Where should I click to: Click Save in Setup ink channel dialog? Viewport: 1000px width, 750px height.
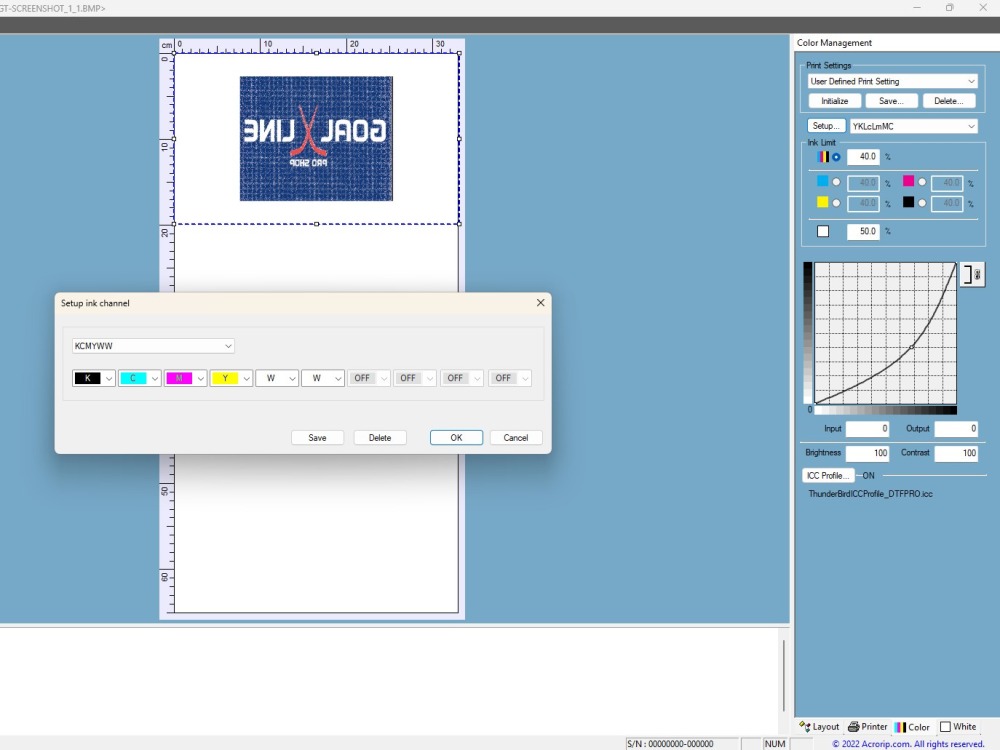coord(317,438)
